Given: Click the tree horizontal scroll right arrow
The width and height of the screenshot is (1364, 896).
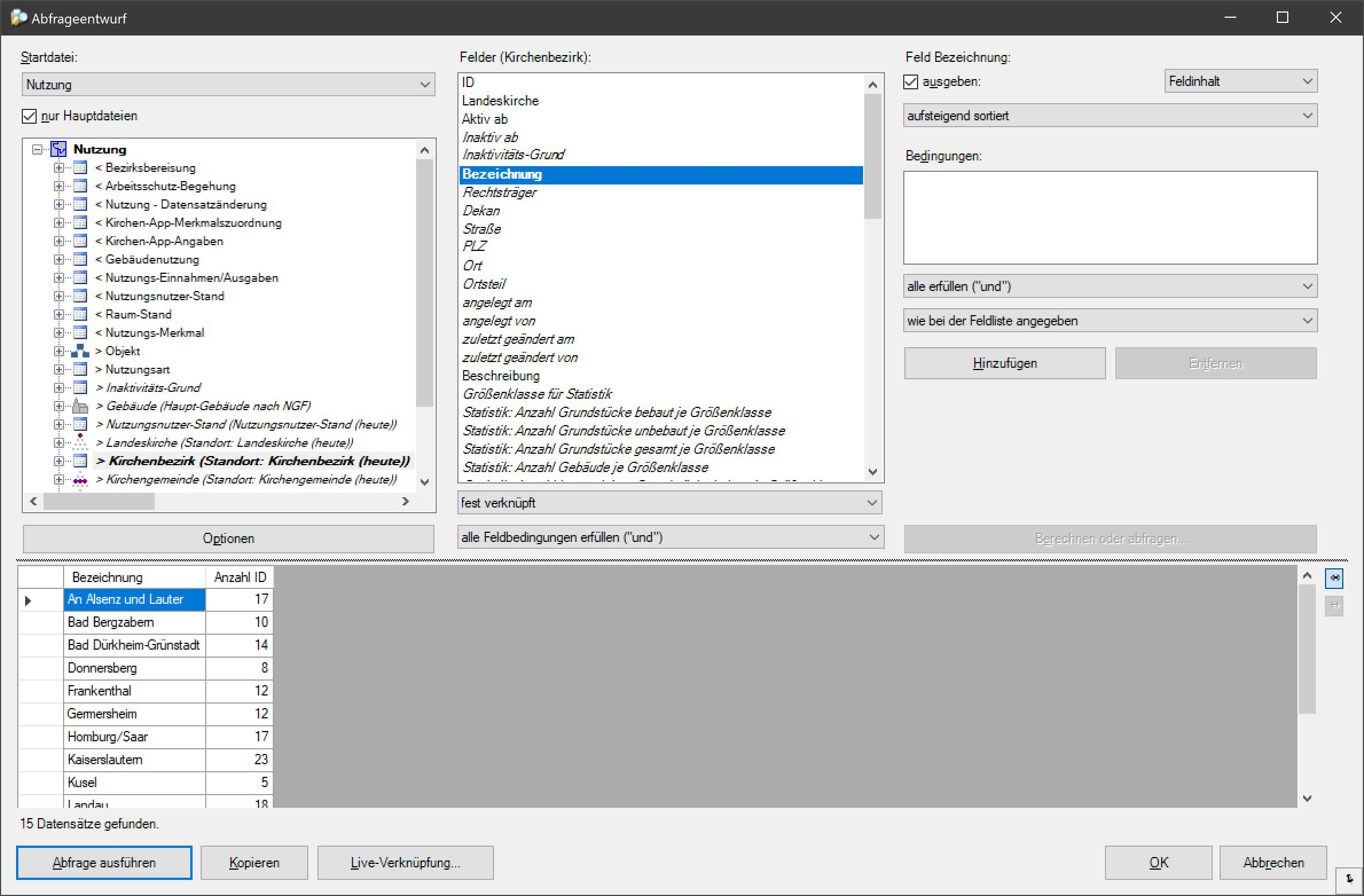Looking at the screenshot, I should point(406,502).
